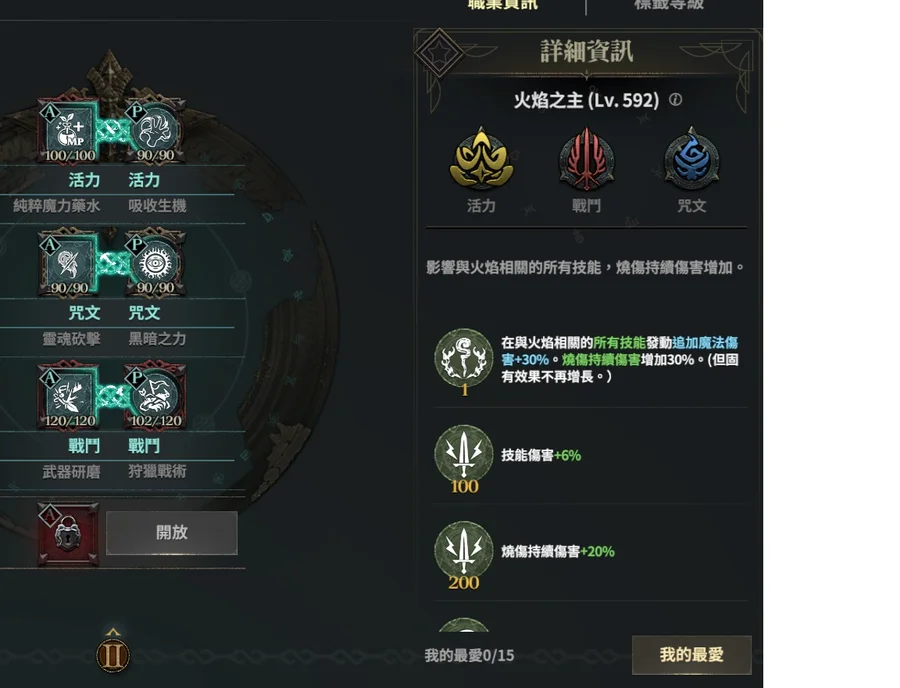Screen dimensions: 900x688
Task: Click the locked skill slot padlock icon
Action: point(68,534)
